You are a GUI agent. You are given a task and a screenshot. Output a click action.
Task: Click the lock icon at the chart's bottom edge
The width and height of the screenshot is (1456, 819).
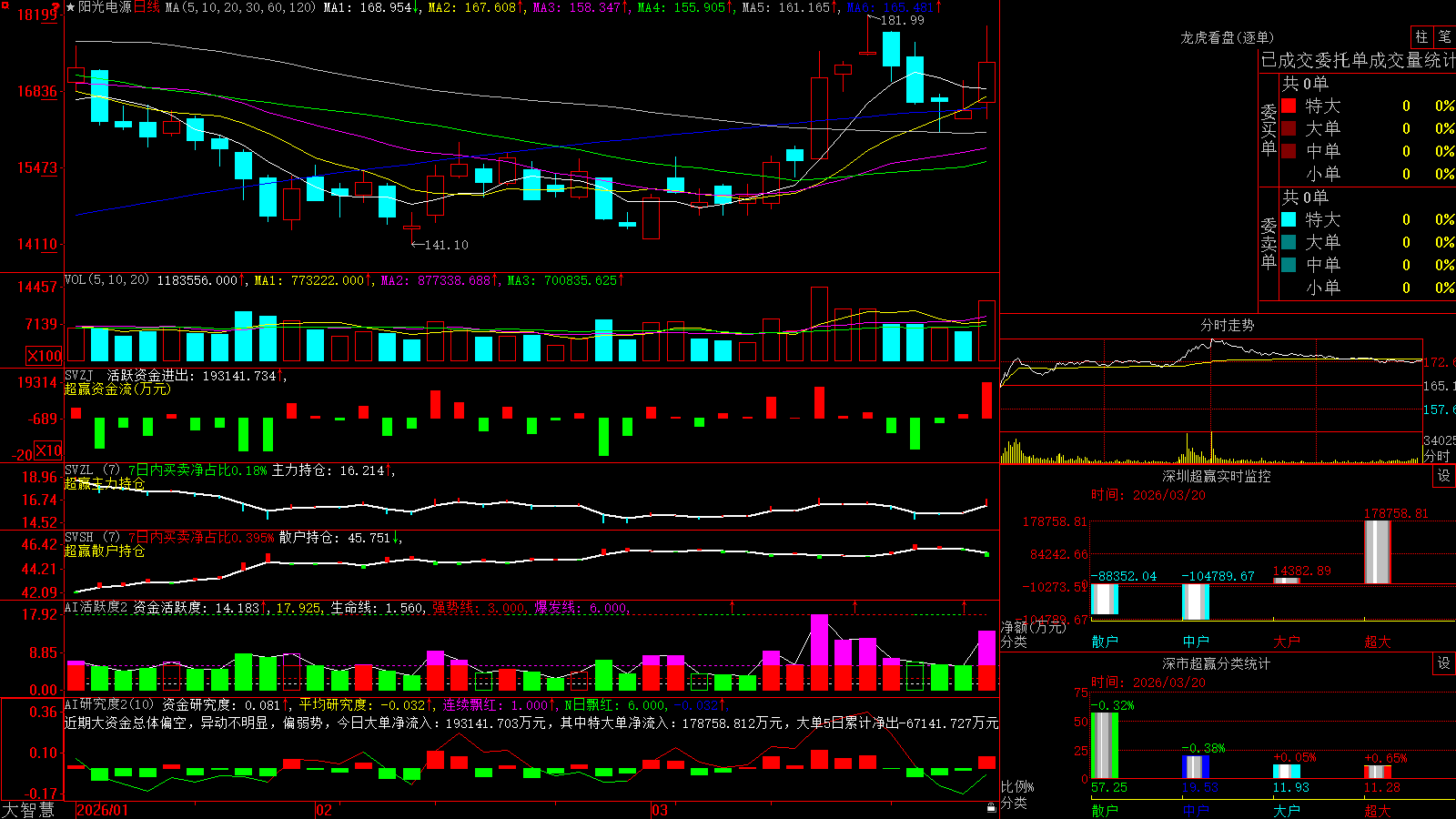(992, 807)
